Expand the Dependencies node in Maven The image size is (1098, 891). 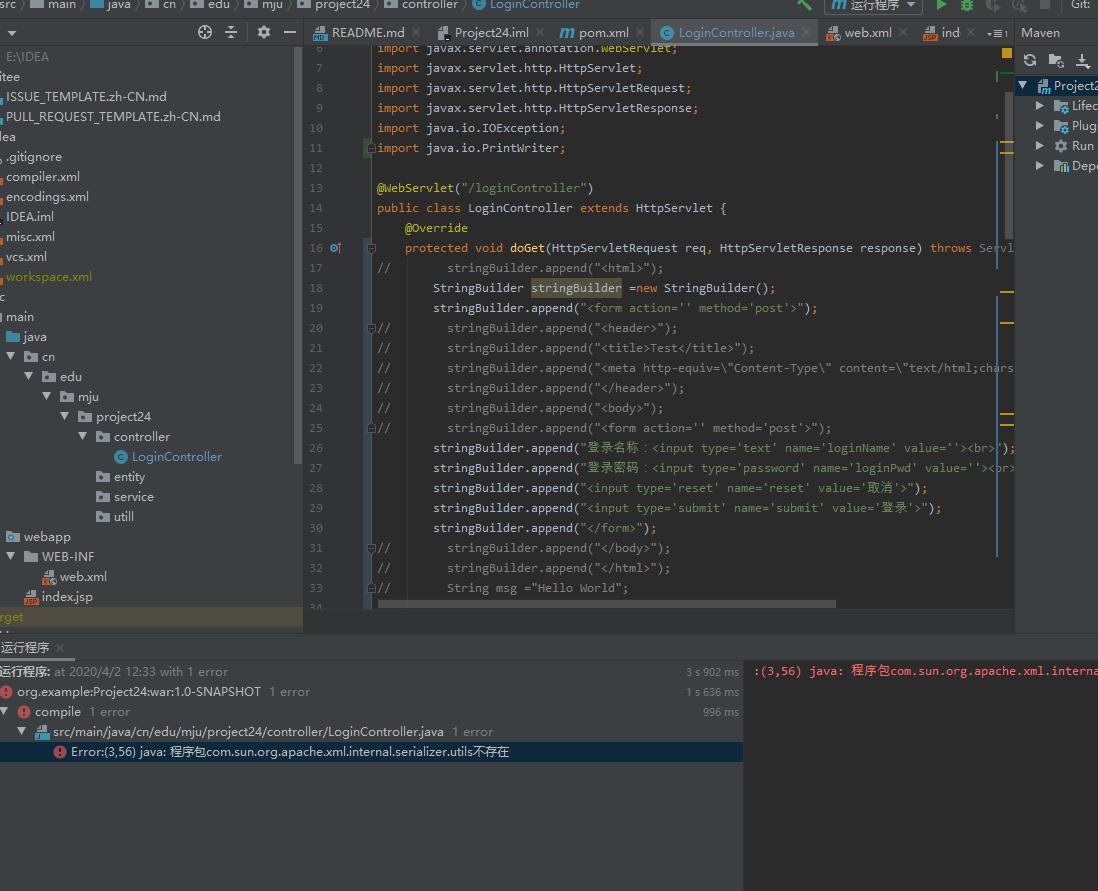pyautogui.click(x=1040, y=165)
